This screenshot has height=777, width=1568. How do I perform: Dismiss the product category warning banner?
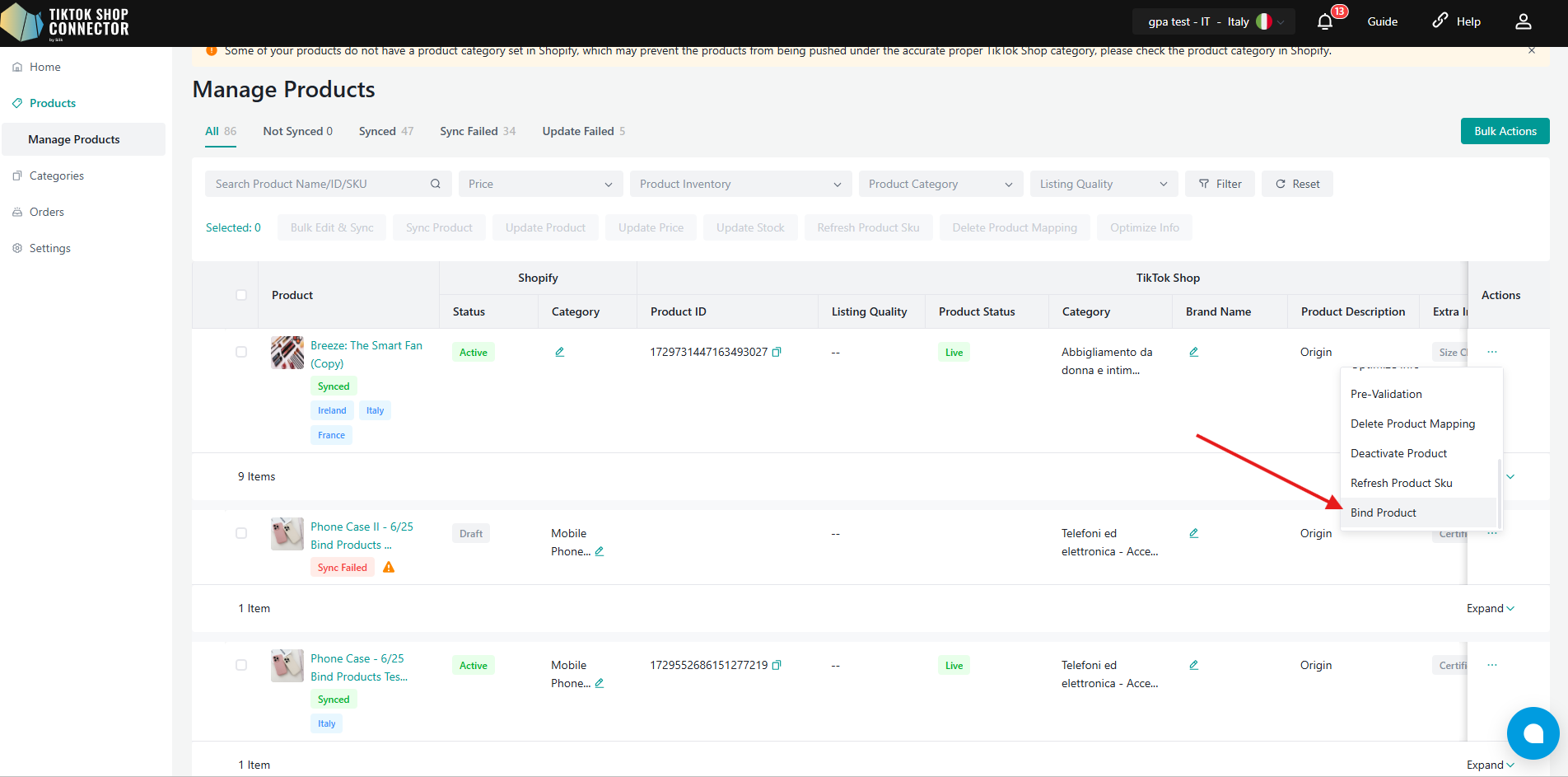tap(1532, 51)
